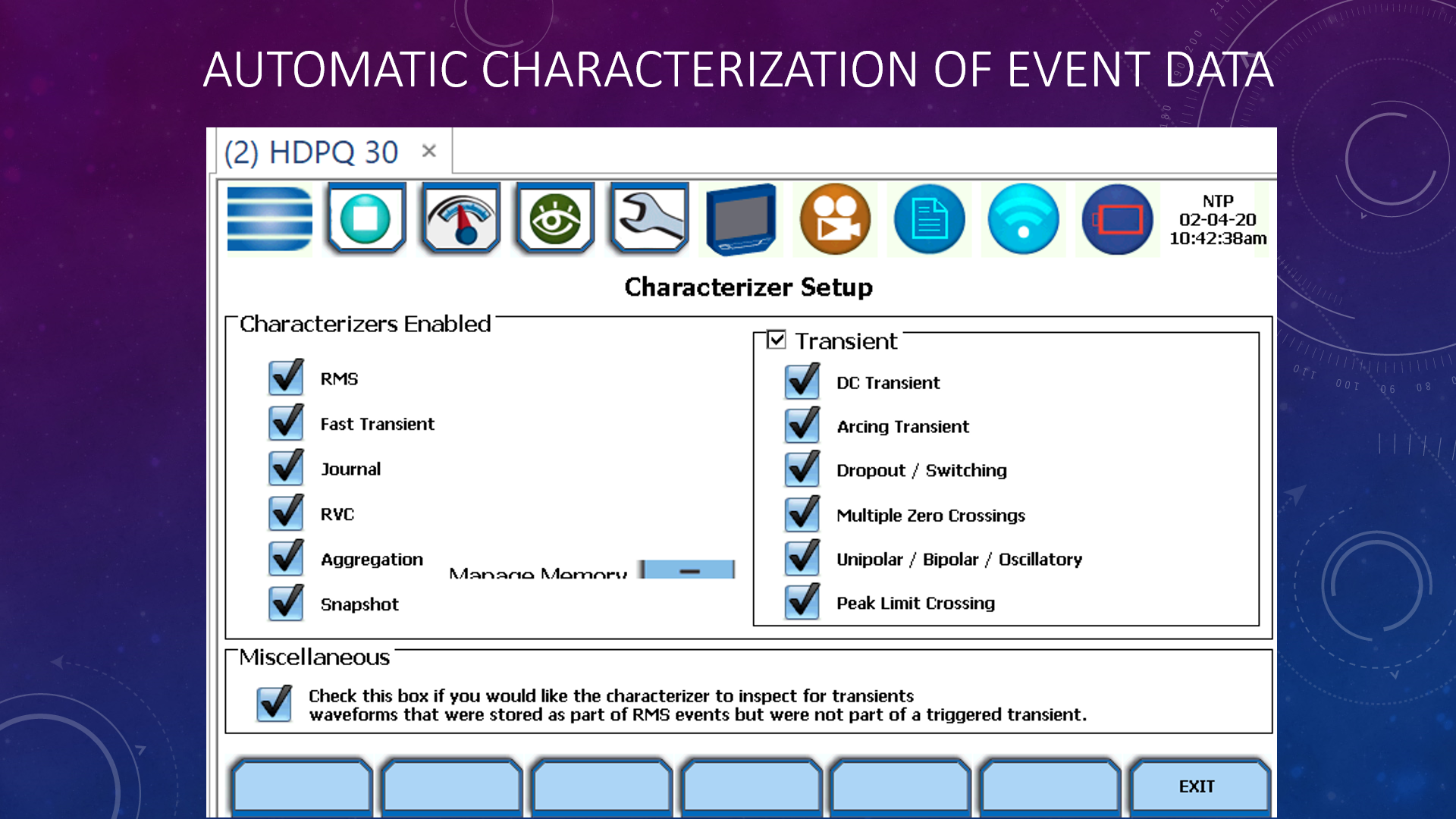Click the orange video camera icon
The width and height of the screenshot is (1456, 819).
tap(835, 218)
